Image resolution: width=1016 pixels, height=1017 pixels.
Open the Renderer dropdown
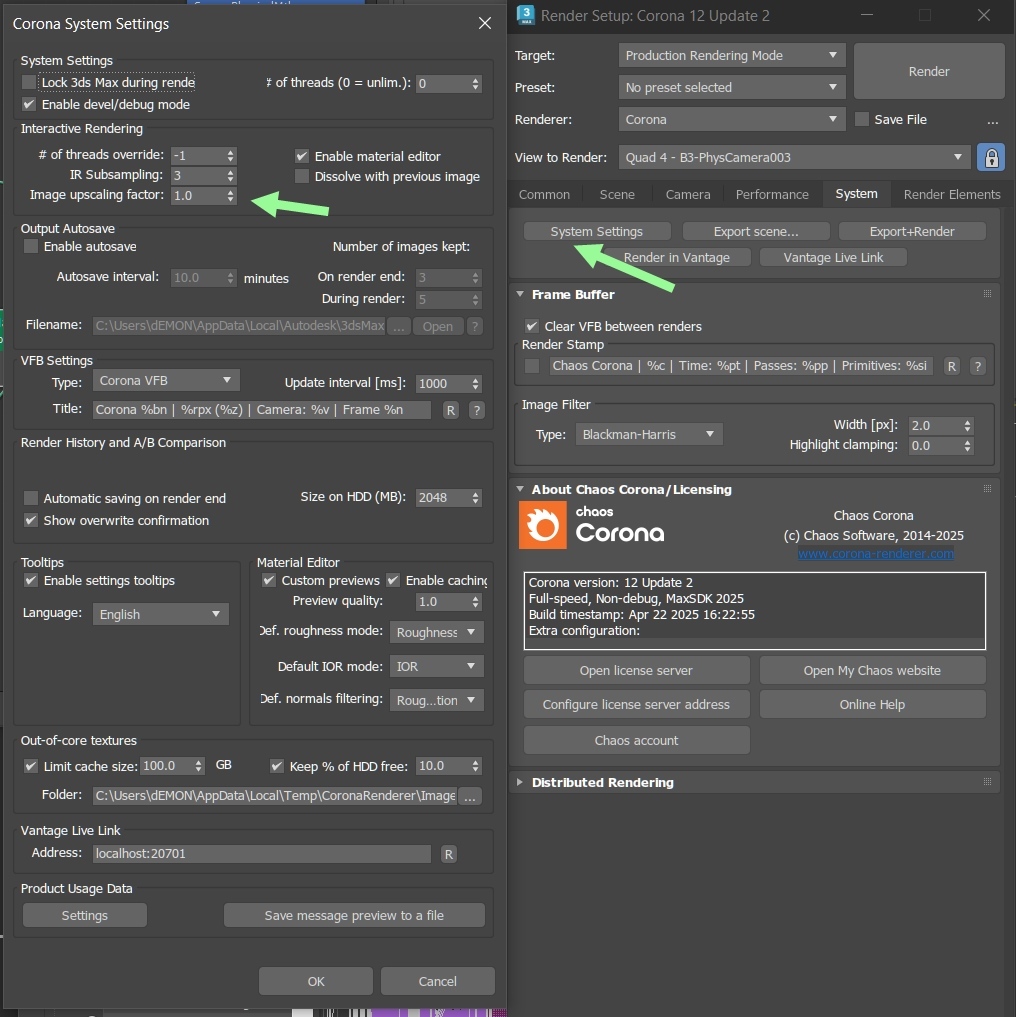(x=731, y=119)
